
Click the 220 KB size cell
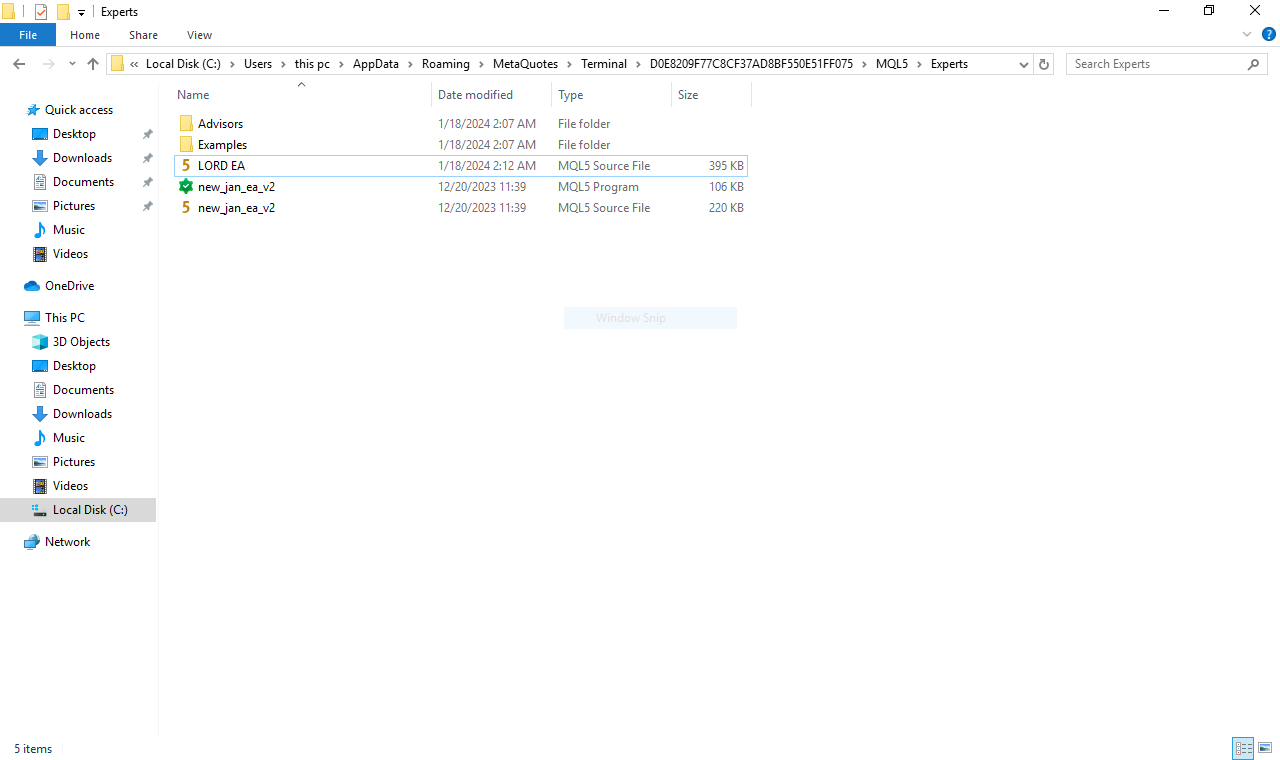(726, 208)
